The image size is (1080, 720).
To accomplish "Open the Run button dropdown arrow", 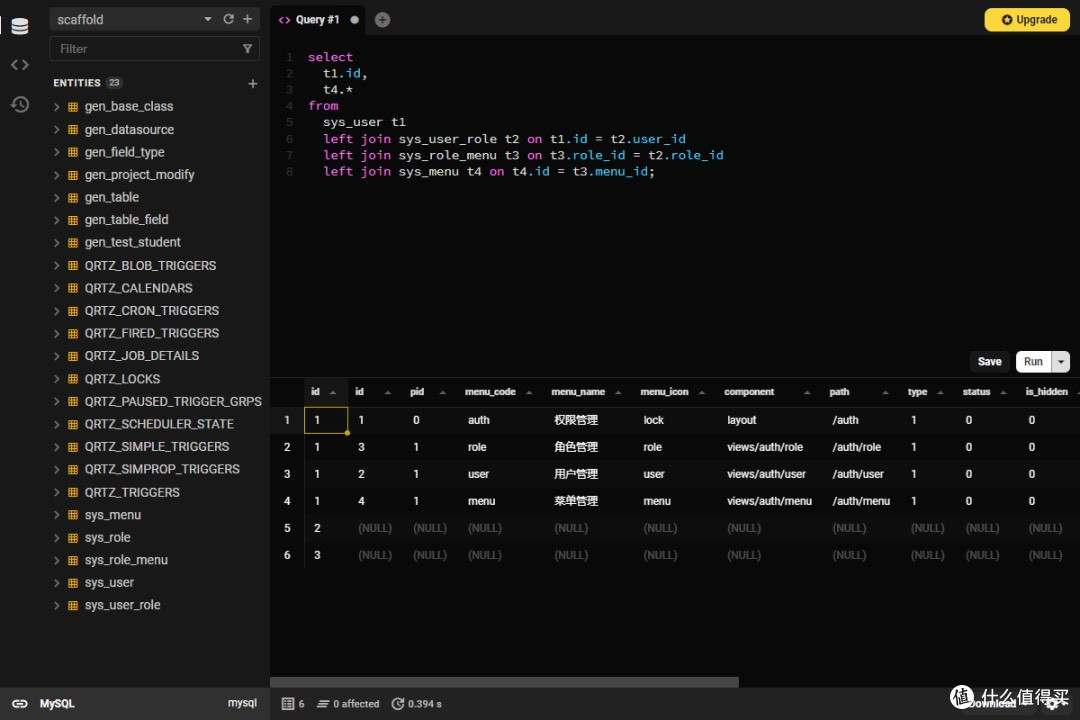I will coord(1061,362).
